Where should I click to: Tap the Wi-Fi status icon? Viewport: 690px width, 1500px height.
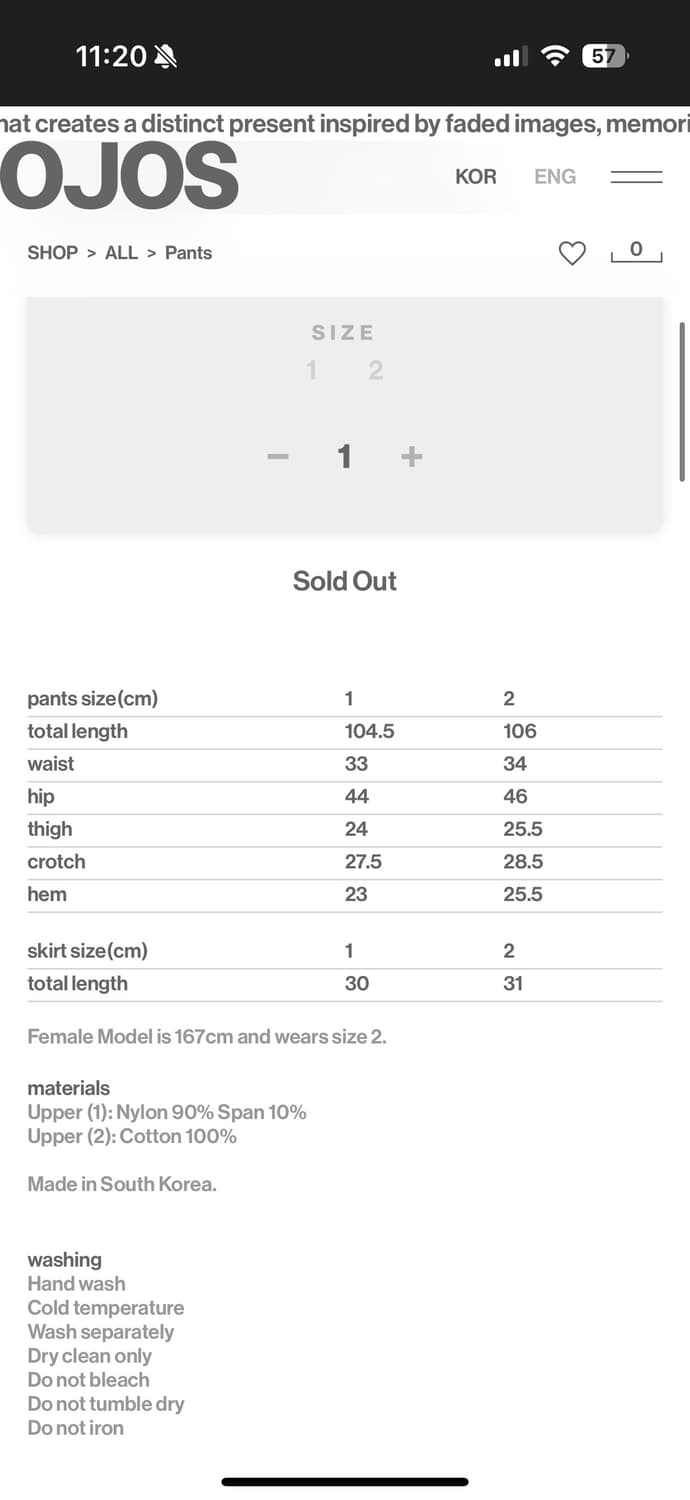554,56
